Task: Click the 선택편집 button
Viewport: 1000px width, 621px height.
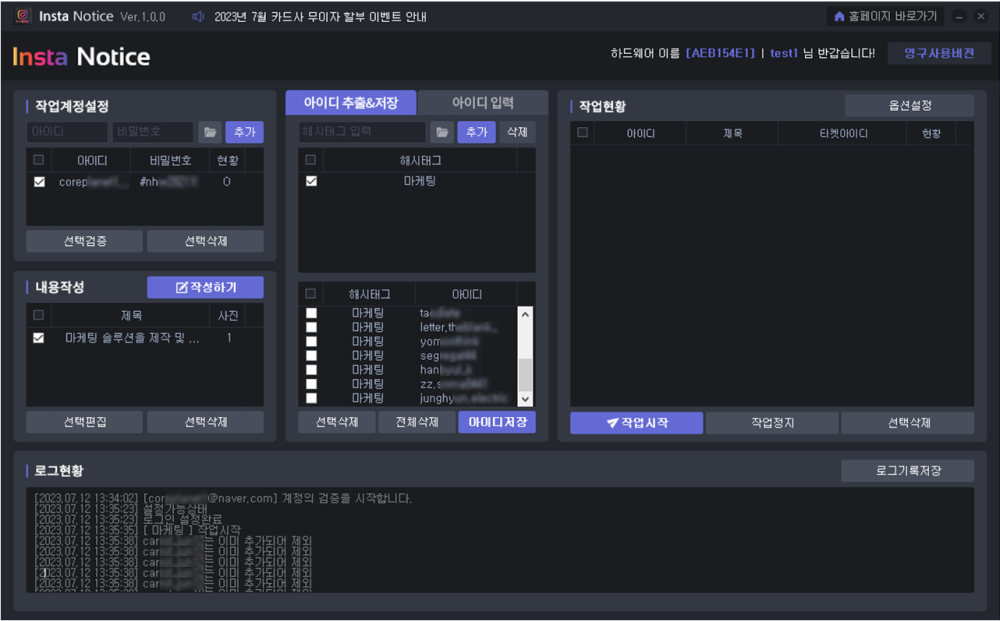Action: [x=85, y=422]
